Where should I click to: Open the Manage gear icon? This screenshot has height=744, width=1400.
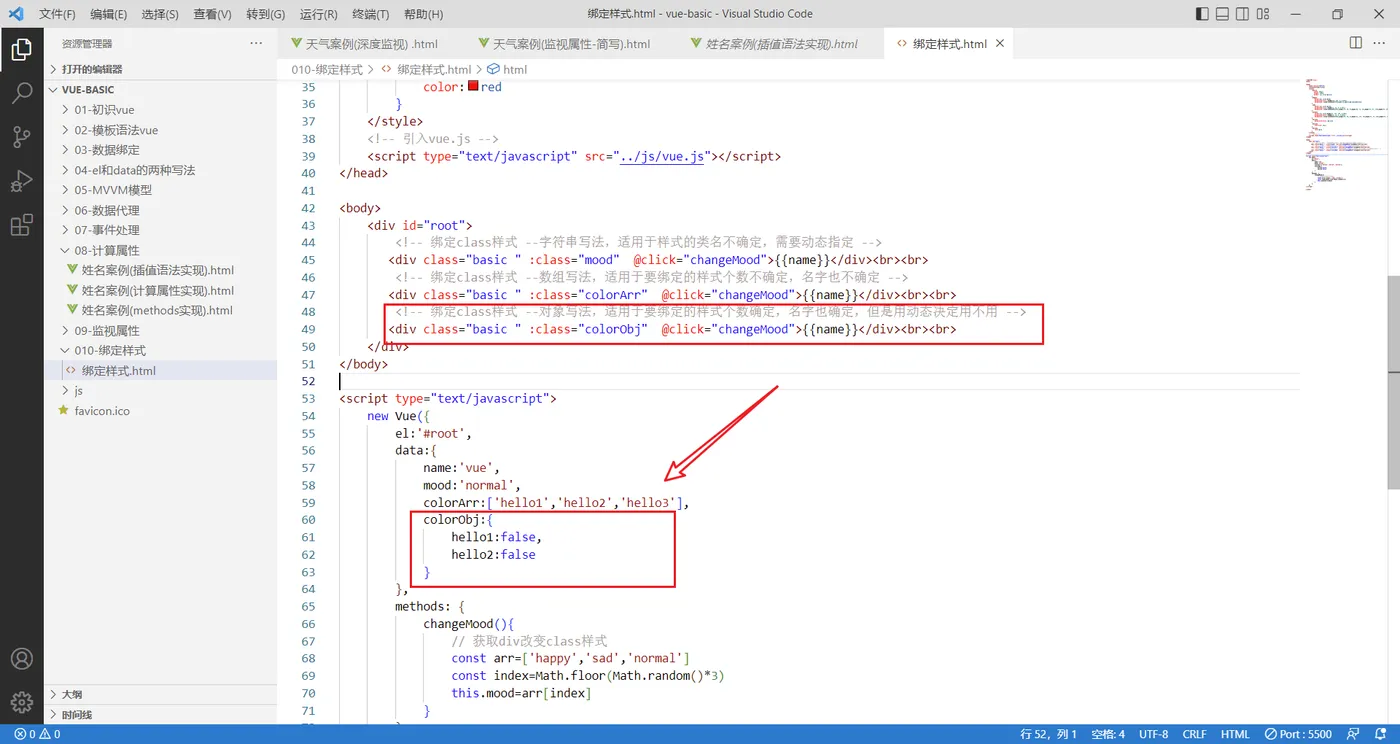click(21, 703)
